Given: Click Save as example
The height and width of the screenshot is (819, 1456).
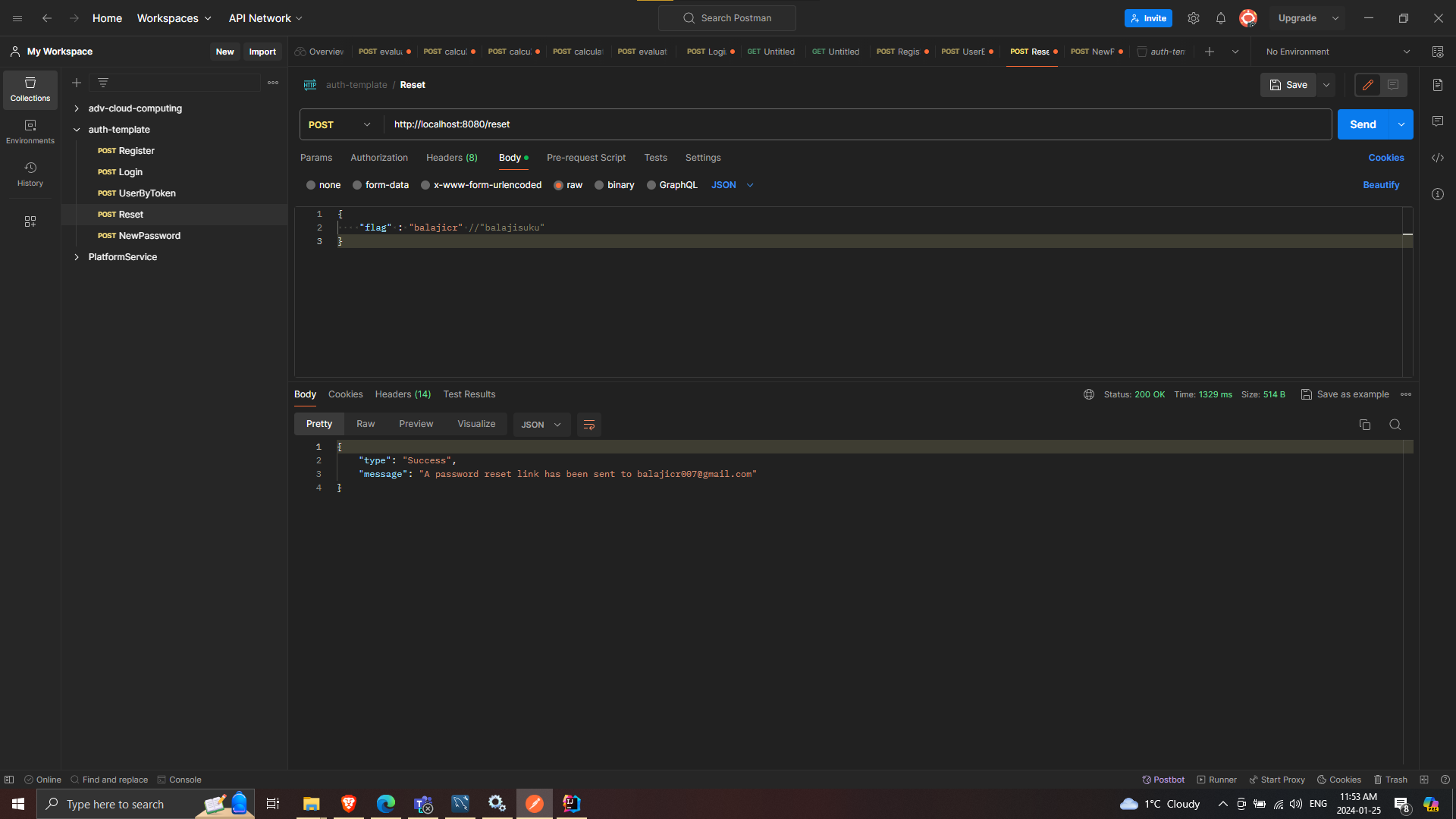Looking at the screenshot, I should click(1345, 394).
